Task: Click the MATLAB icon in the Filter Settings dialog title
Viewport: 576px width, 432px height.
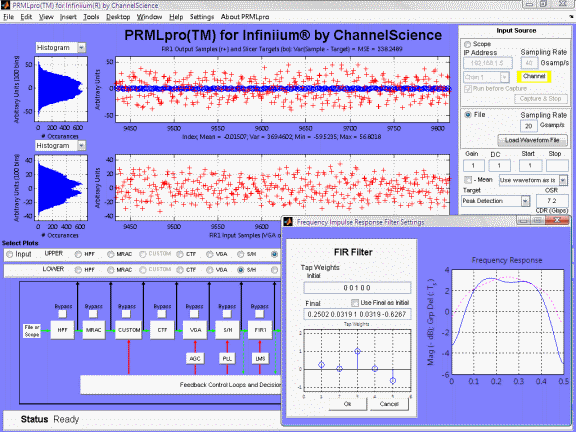Action: (x=288, y=222)
